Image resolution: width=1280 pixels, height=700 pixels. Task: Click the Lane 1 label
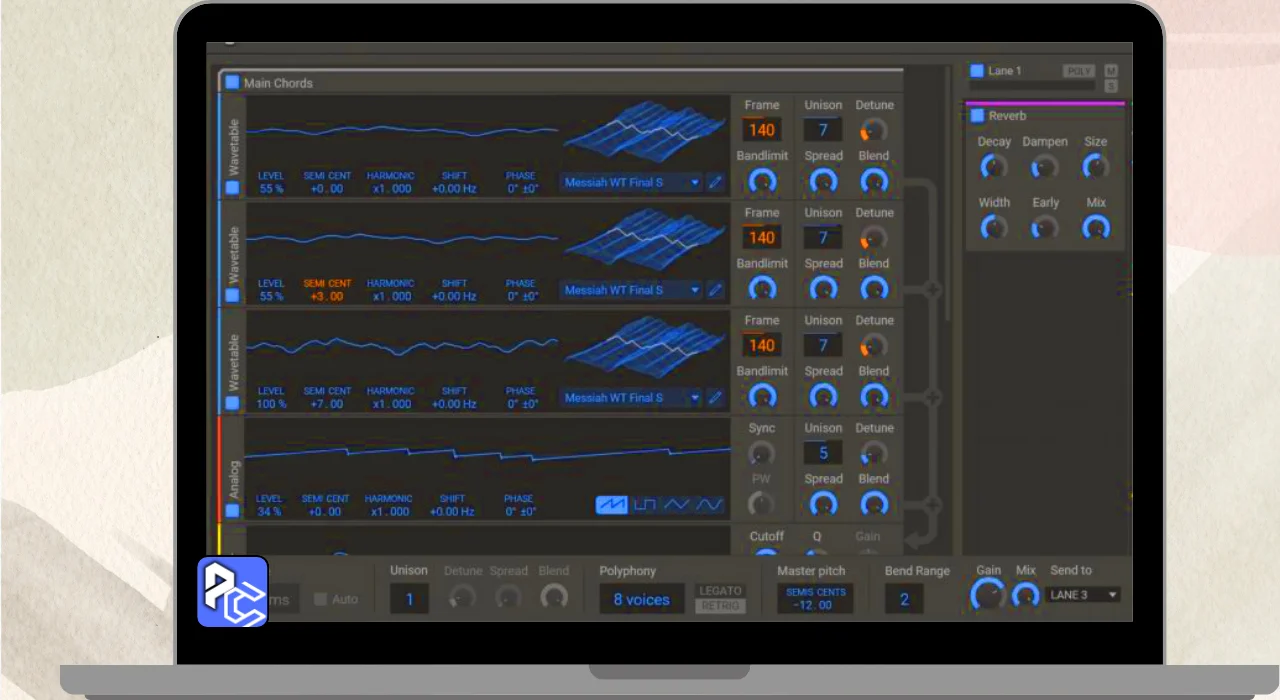[x=1005, y=71]
